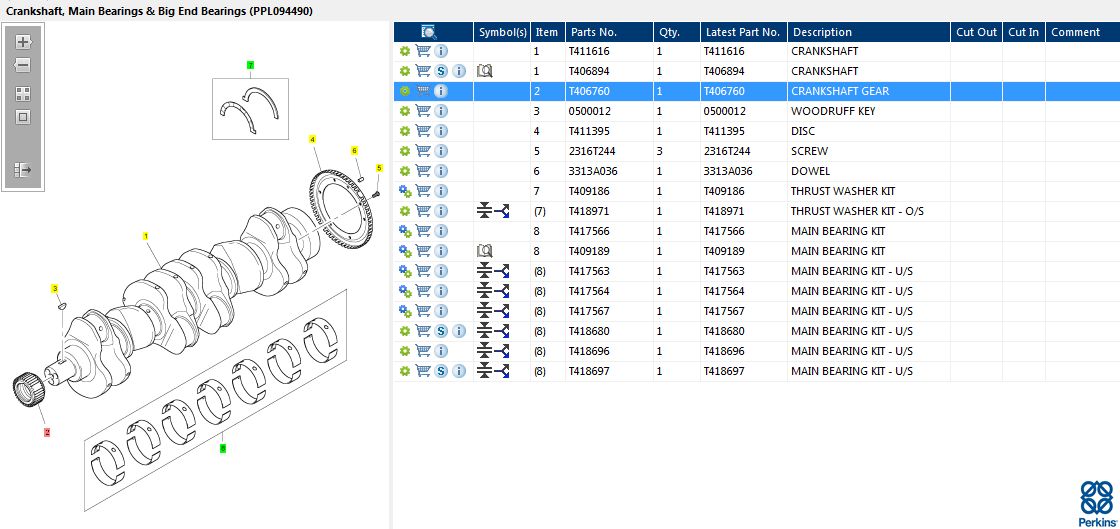Image resolution: width=1120 pixels, height=529 pixels.
Task: Open the book symbol for T409189
Action: (x=484, y=251)
